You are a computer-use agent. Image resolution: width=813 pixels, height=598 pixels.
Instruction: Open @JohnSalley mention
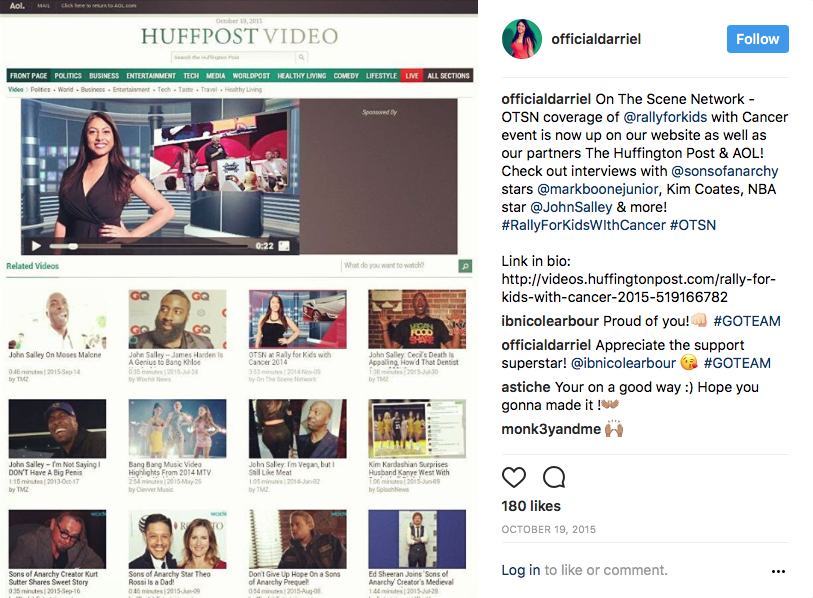(571, 207)
